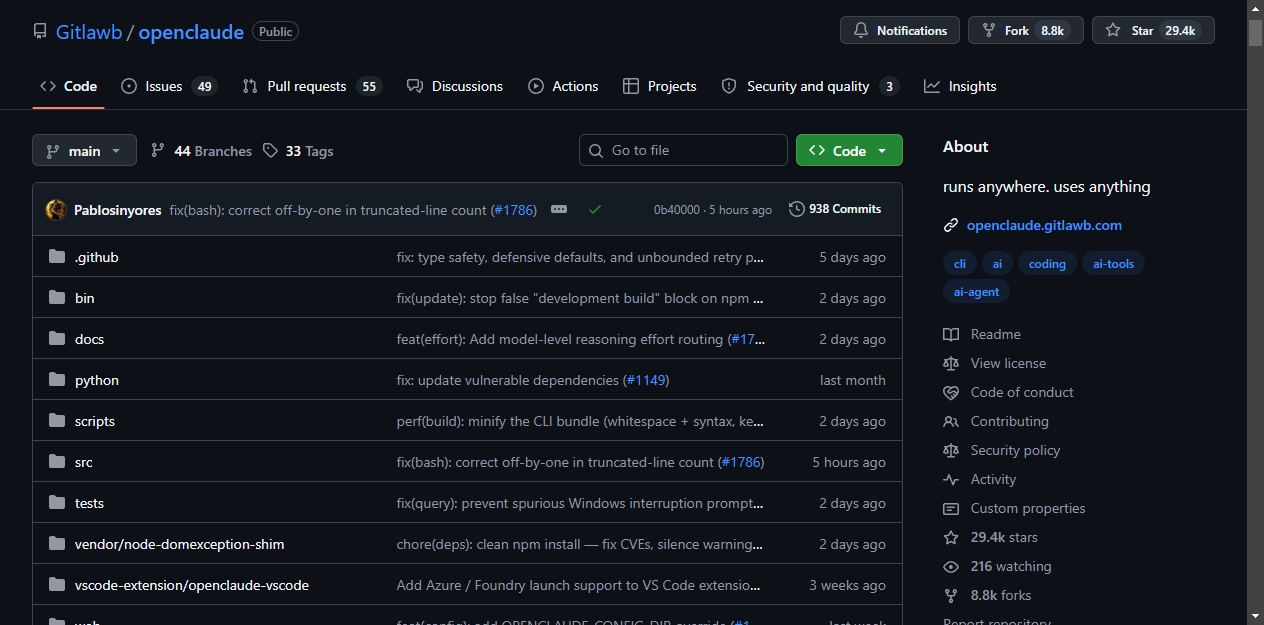Switch to the Discussions tab

pyautogui.click(x=455, y=86)
